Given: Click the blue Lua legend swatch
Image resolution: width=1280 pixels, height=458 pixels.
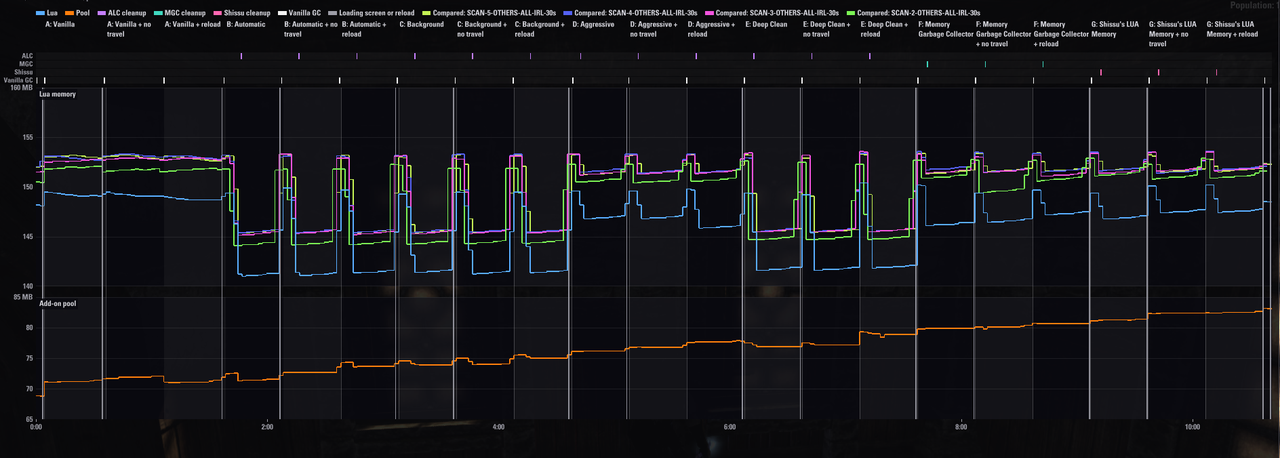Looking at the screenshot, I should [38, 13].
